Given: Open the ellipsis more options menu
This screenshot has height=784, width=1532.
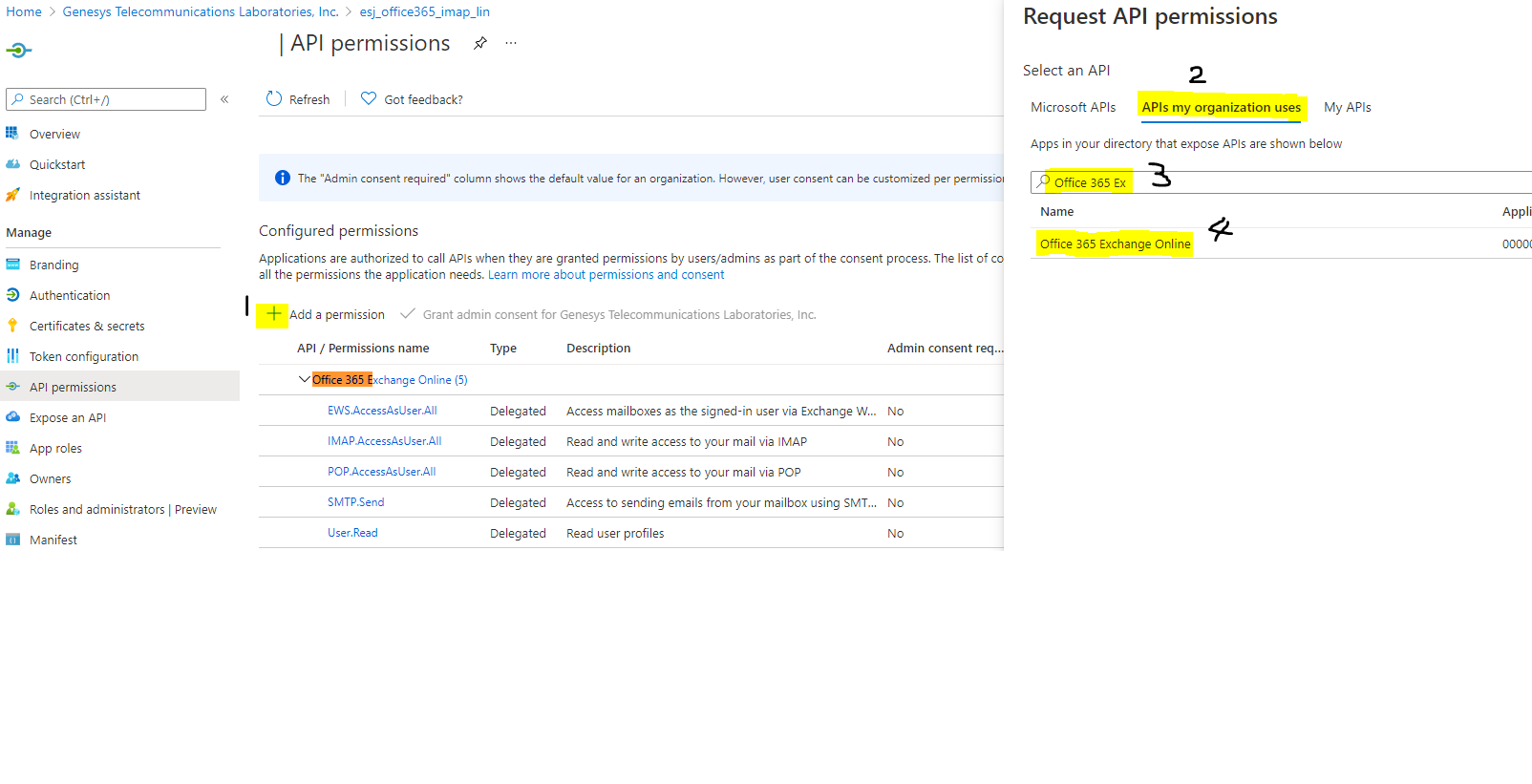Looking at the screenshot, I should coord(511,43).
